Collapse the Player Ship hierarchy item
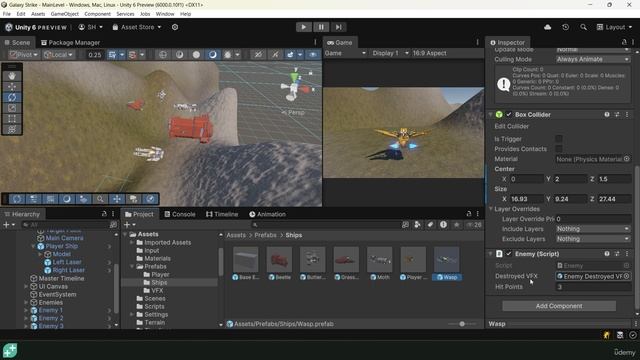The image size is (640, 360). click(x=33, y=246)
